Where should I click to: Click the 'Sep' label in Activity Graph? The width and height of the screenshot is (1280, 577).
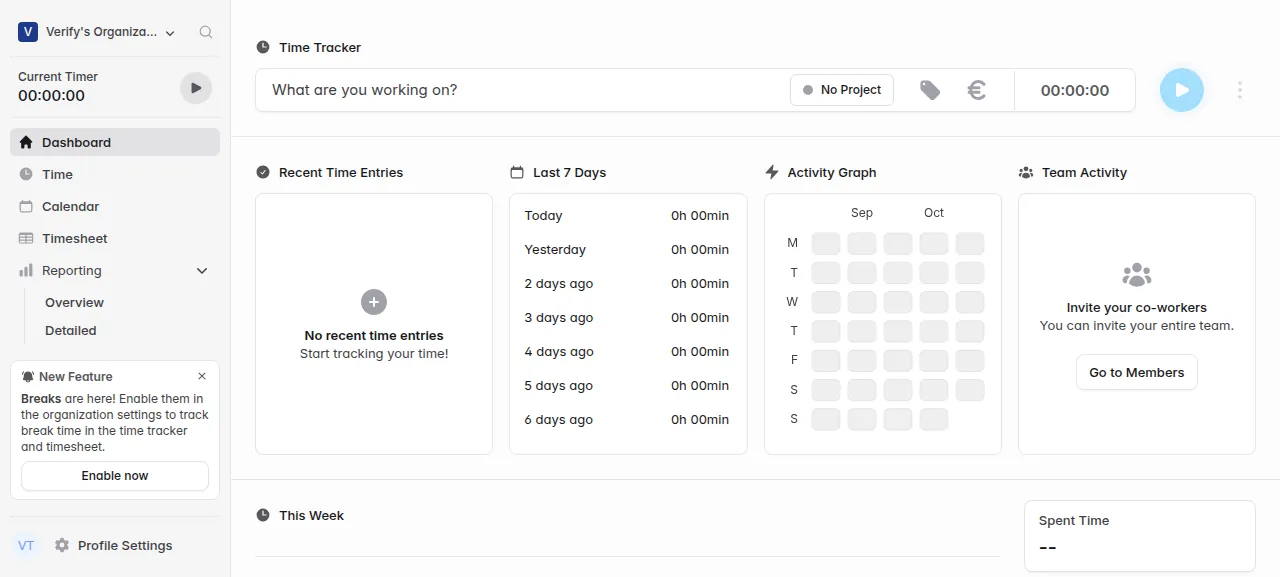[x=862, y=213]
